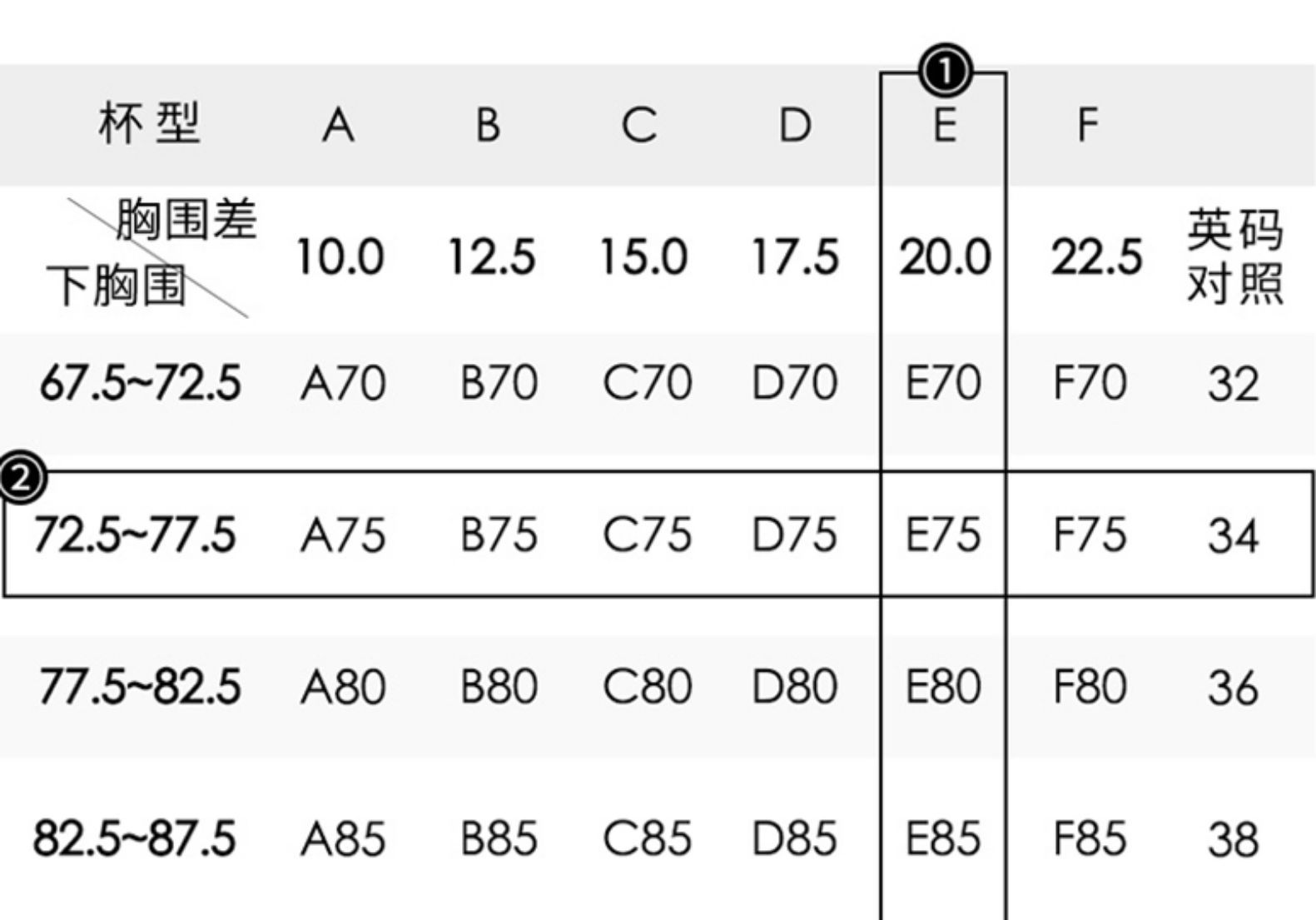Click the black circled number 1 marker
1316x920 pixels.
944,72
